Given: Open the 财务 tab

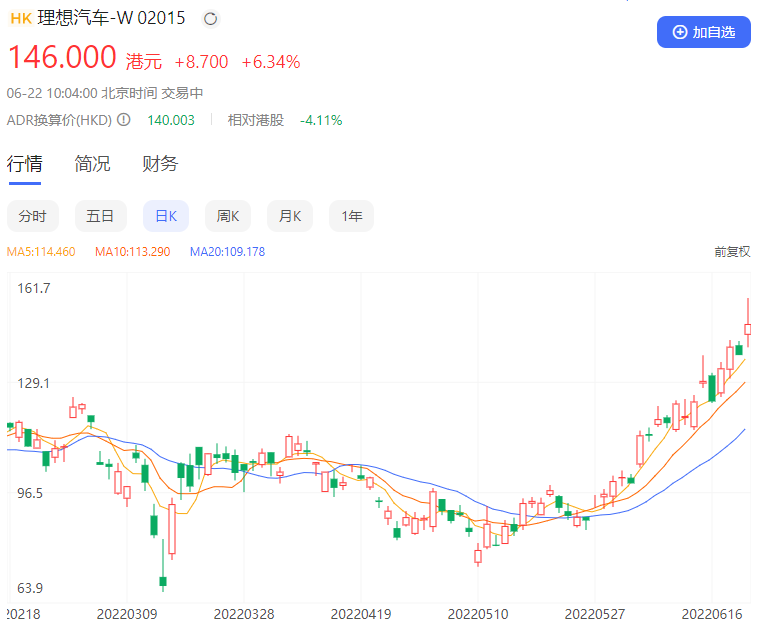Looking at the screenshot, I should pos(160,163).
